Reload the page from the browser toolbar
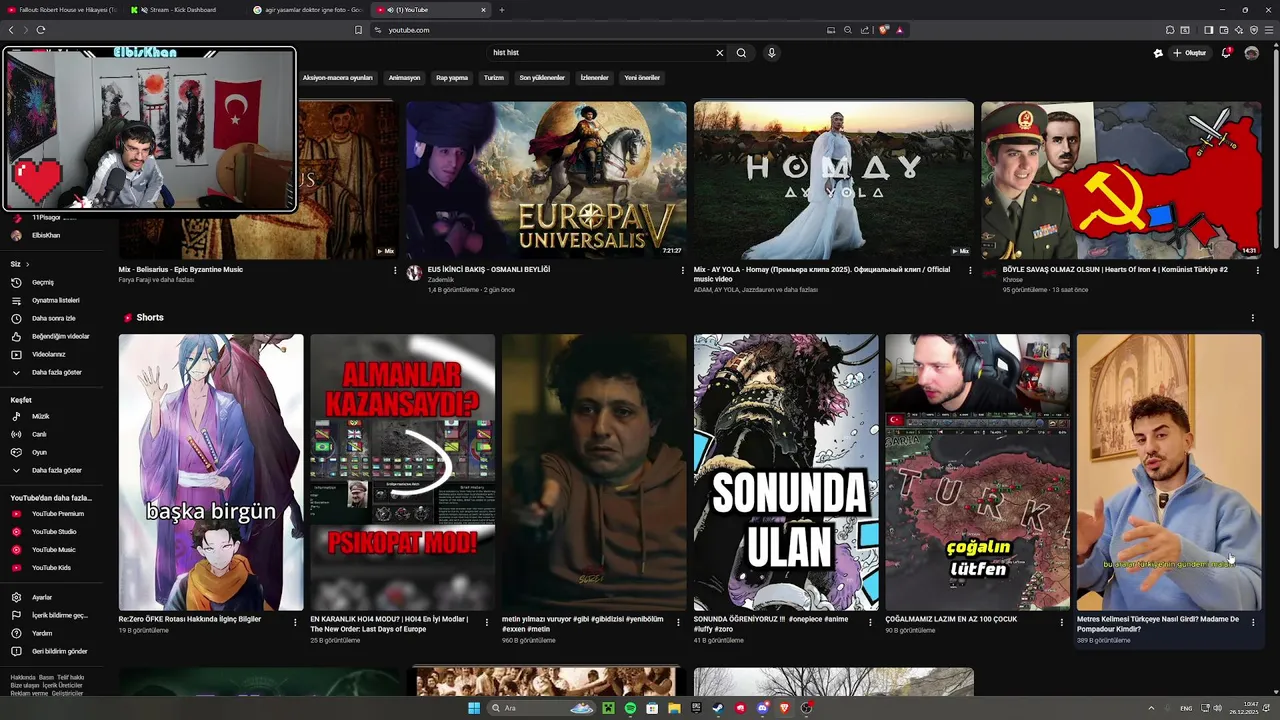 pos(41,30)
